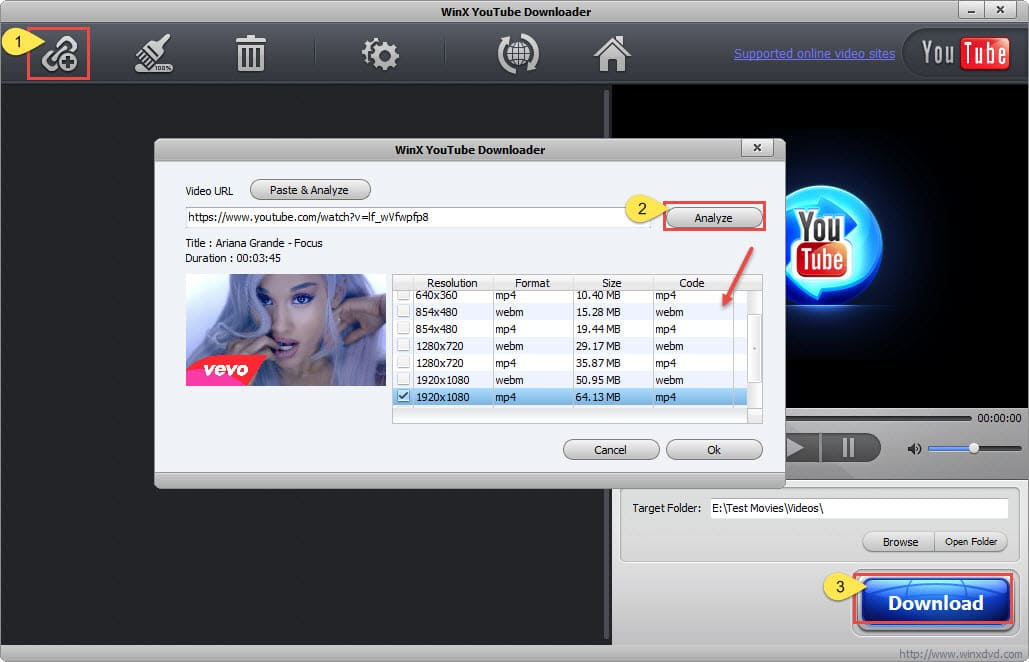This screenshot has width=1029, height=662.
Task: Minimize the WinX YouTube Downloader window
Action: pos(971,10)
